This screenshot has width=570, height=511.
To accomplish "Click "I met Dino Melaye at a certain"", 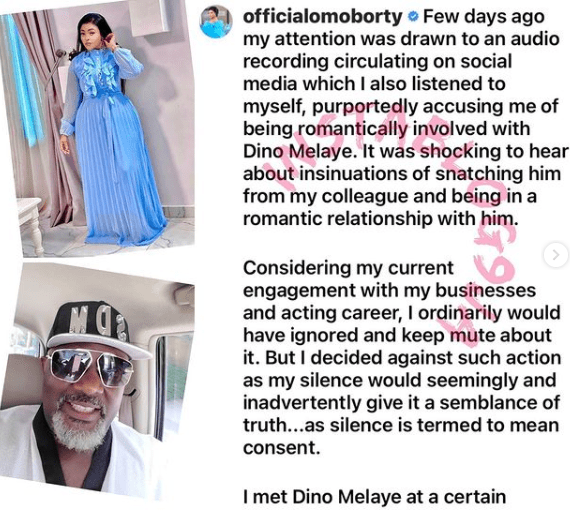I will (374, 497).
